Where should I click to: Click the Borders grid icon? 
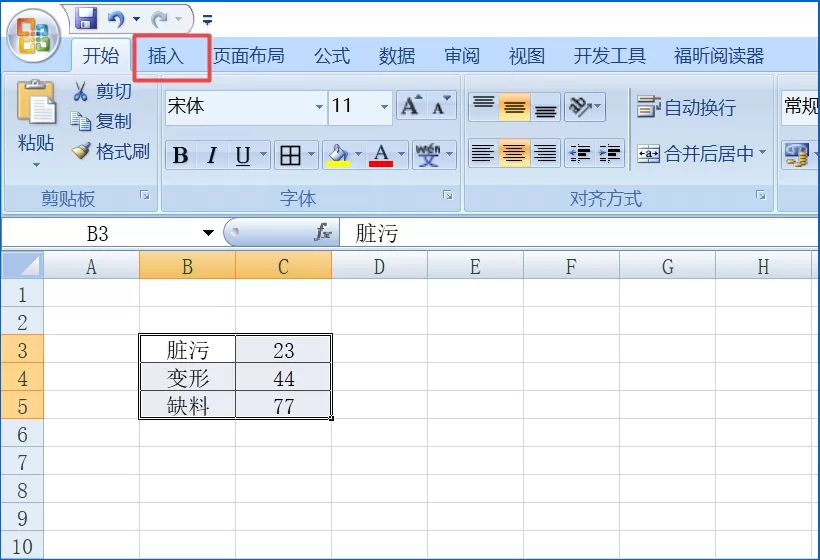[x=290, y=155]
